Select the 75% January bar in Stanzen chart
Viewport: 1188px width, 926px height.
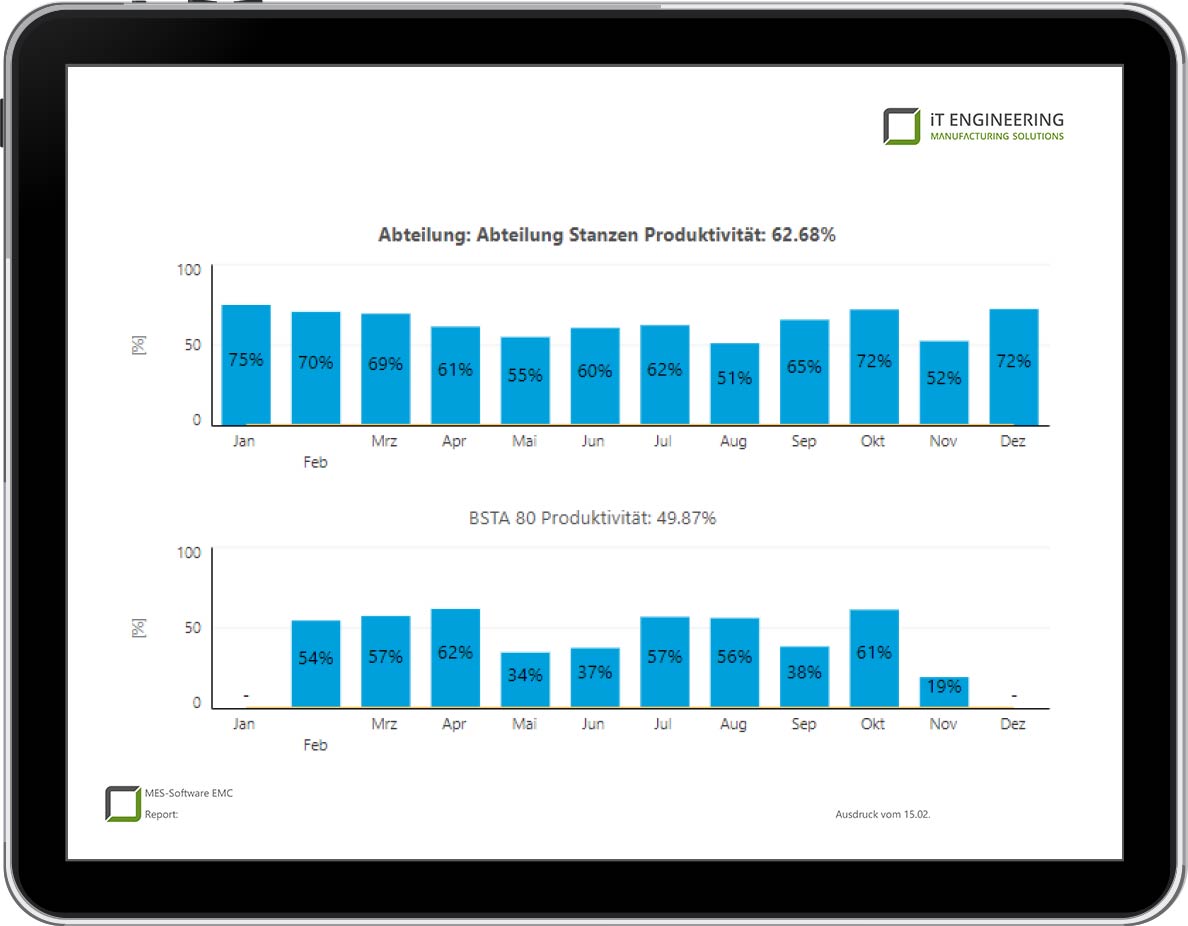[x=245, y=364]
